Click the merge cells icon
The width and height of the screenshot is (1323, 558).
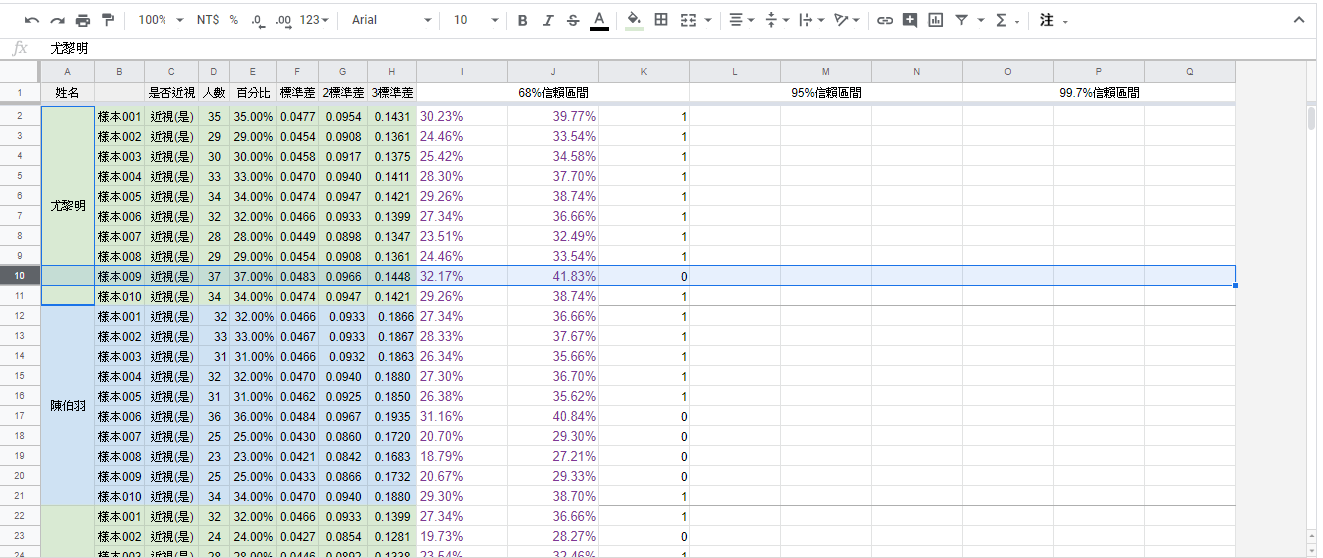click(x=688, y=20)
